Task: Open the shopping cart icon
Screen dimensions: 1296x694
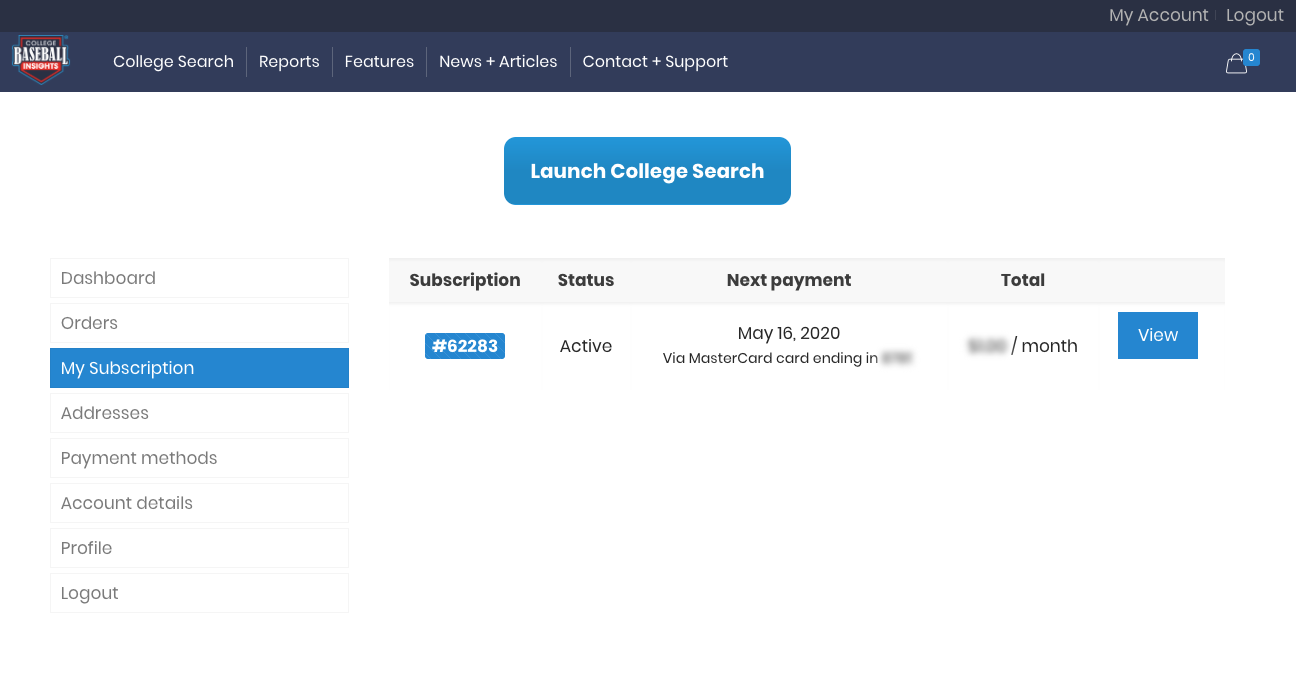Action: pos(1237,63)
